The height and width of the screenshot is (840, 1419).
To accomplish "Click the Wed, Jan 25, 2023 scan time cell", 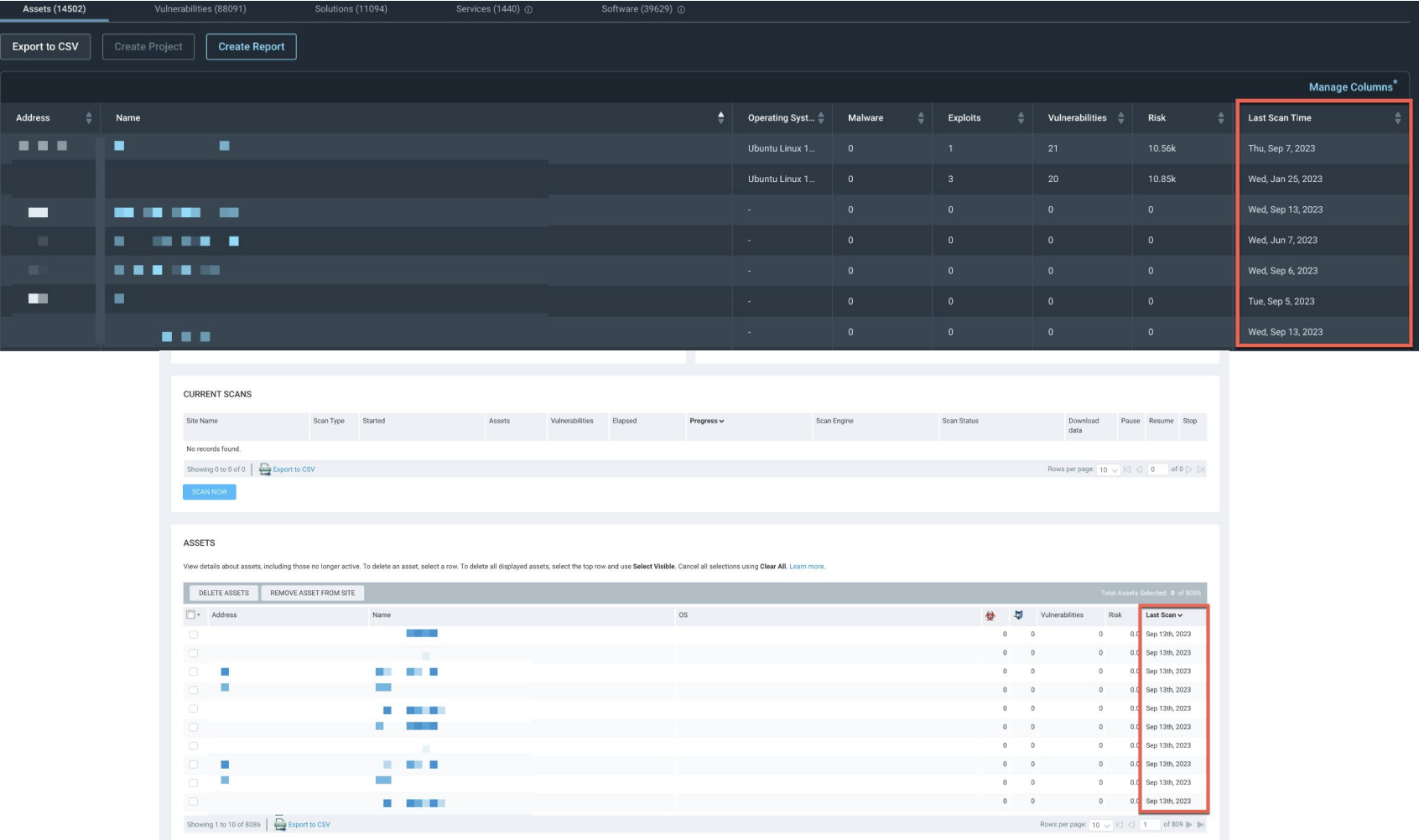I will [1285, 179].
